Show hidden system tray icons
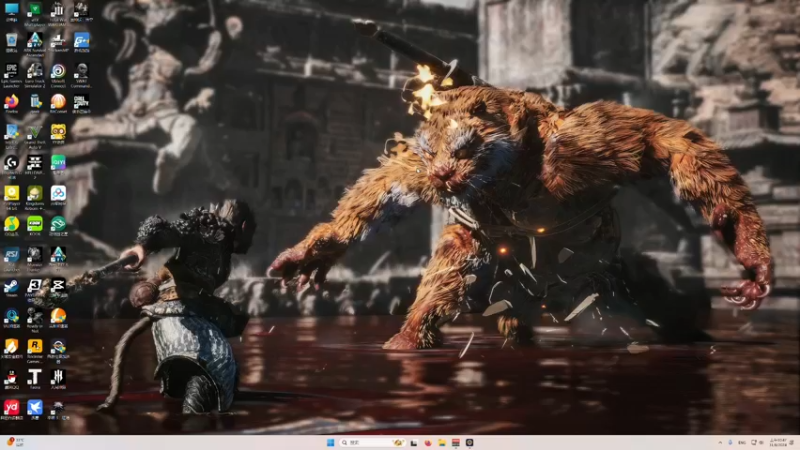Viewport: 800px width, 450px height. pos(720,442)
